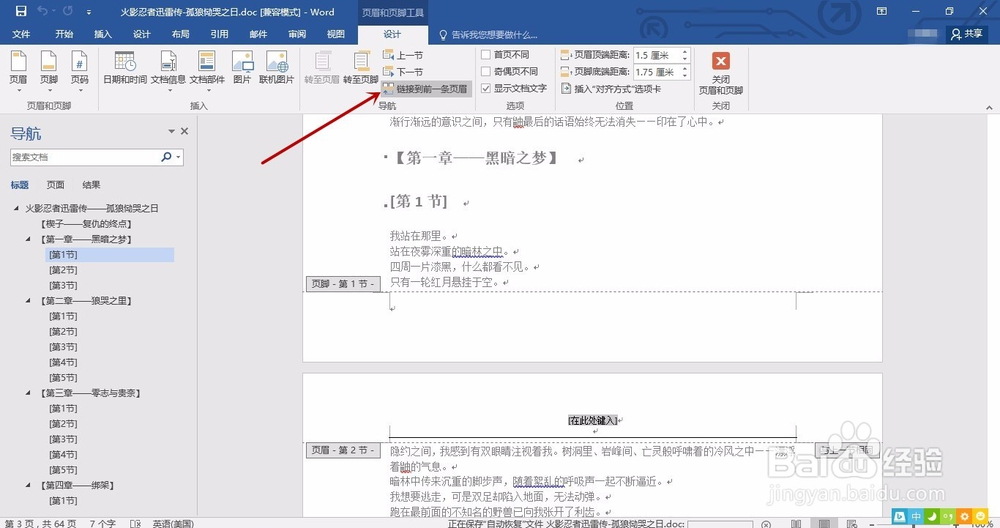Screen dimensions: 1000x528
Task: Open the search options dropdown arrow
Action: [179, 157]
